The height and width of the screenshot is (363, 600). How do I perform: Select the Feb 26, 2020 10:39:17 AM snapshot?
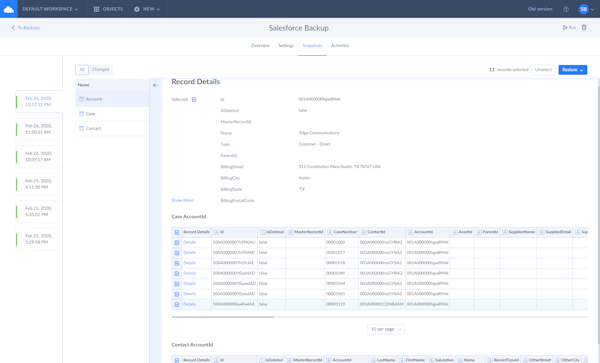tap(39, 157)
